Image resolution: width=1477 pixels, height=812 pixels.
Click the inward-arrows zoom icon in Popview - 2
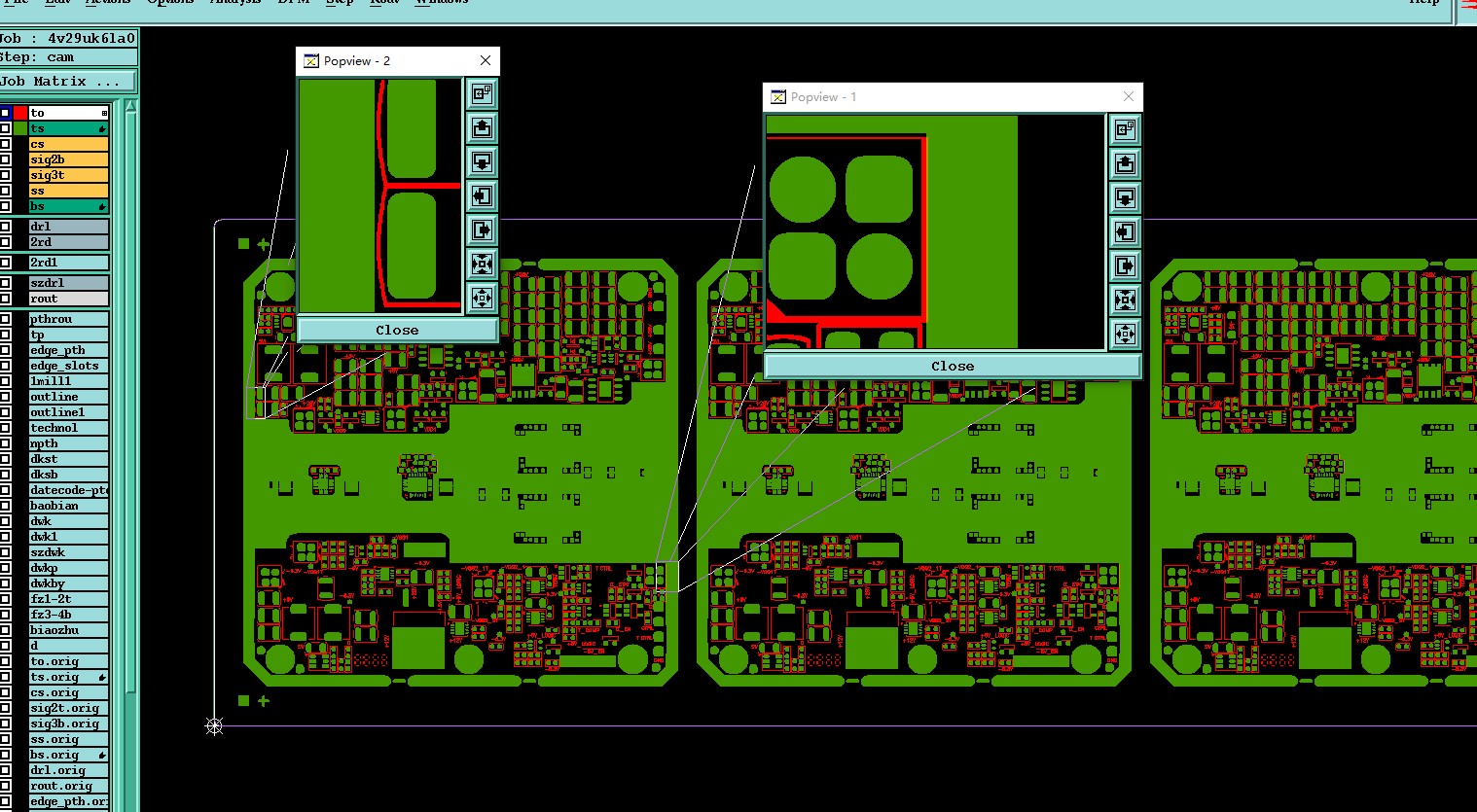483,264
